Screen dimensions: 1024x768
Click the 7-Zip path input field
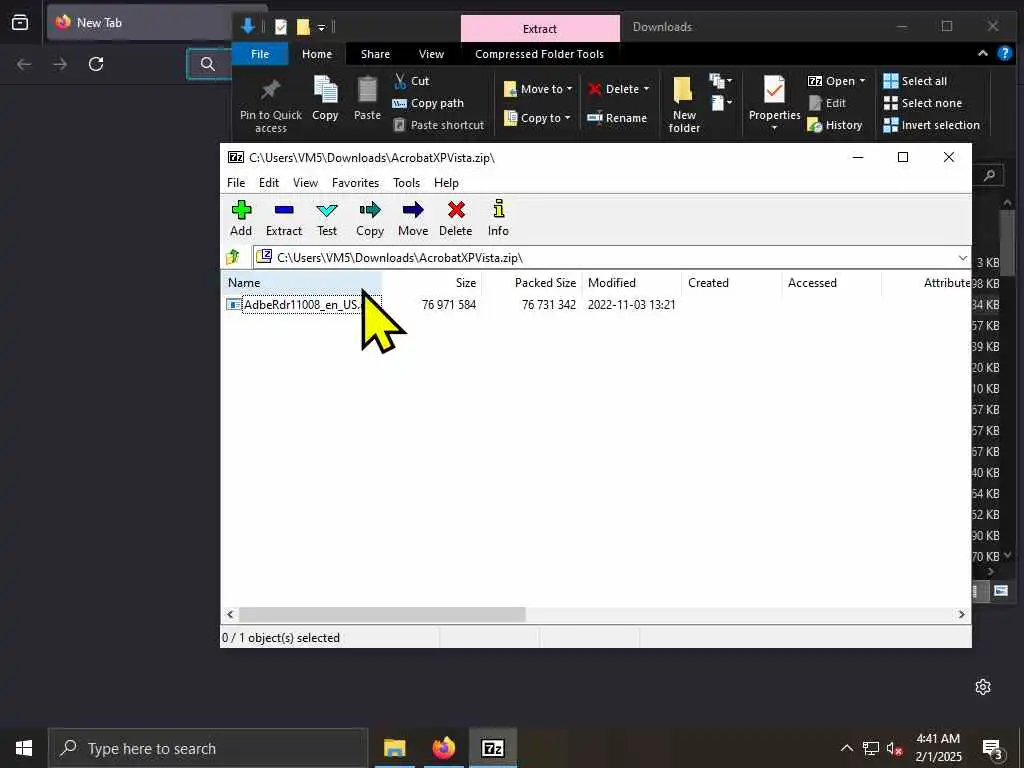[604, 258]
